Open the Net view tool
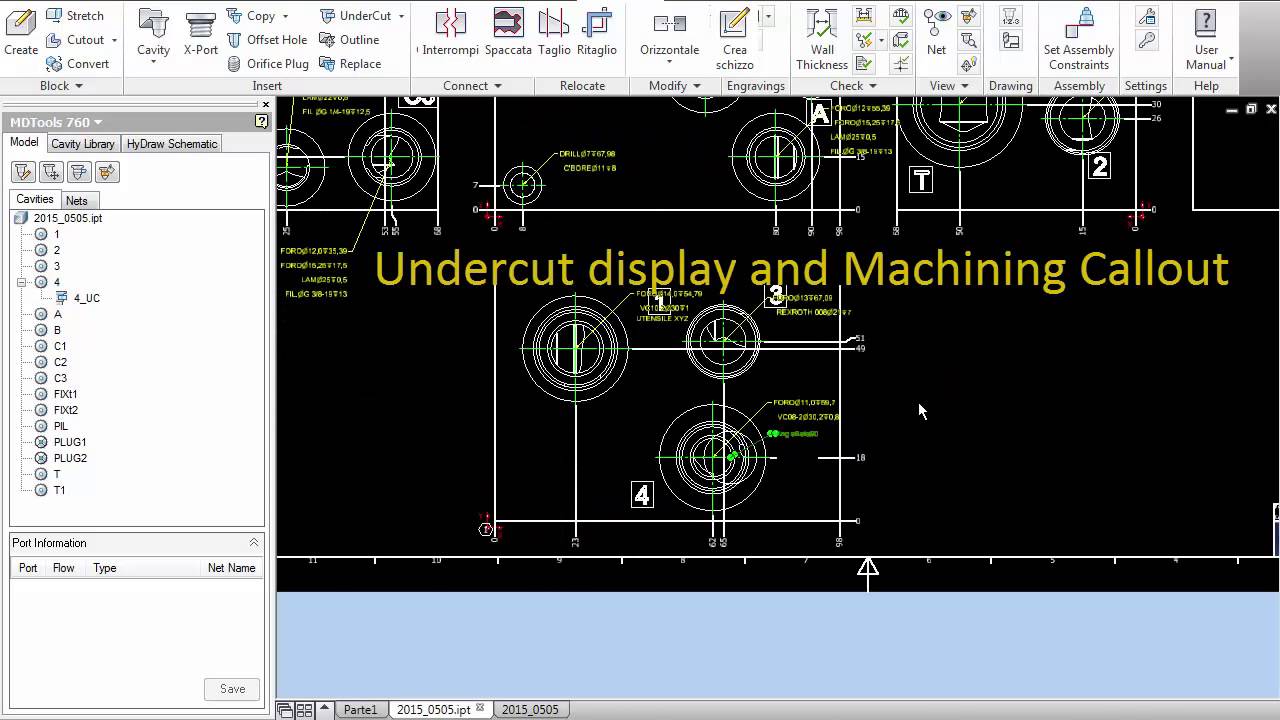The width and height of the screenshot is (1280, 720). click(x=936, y=32)
